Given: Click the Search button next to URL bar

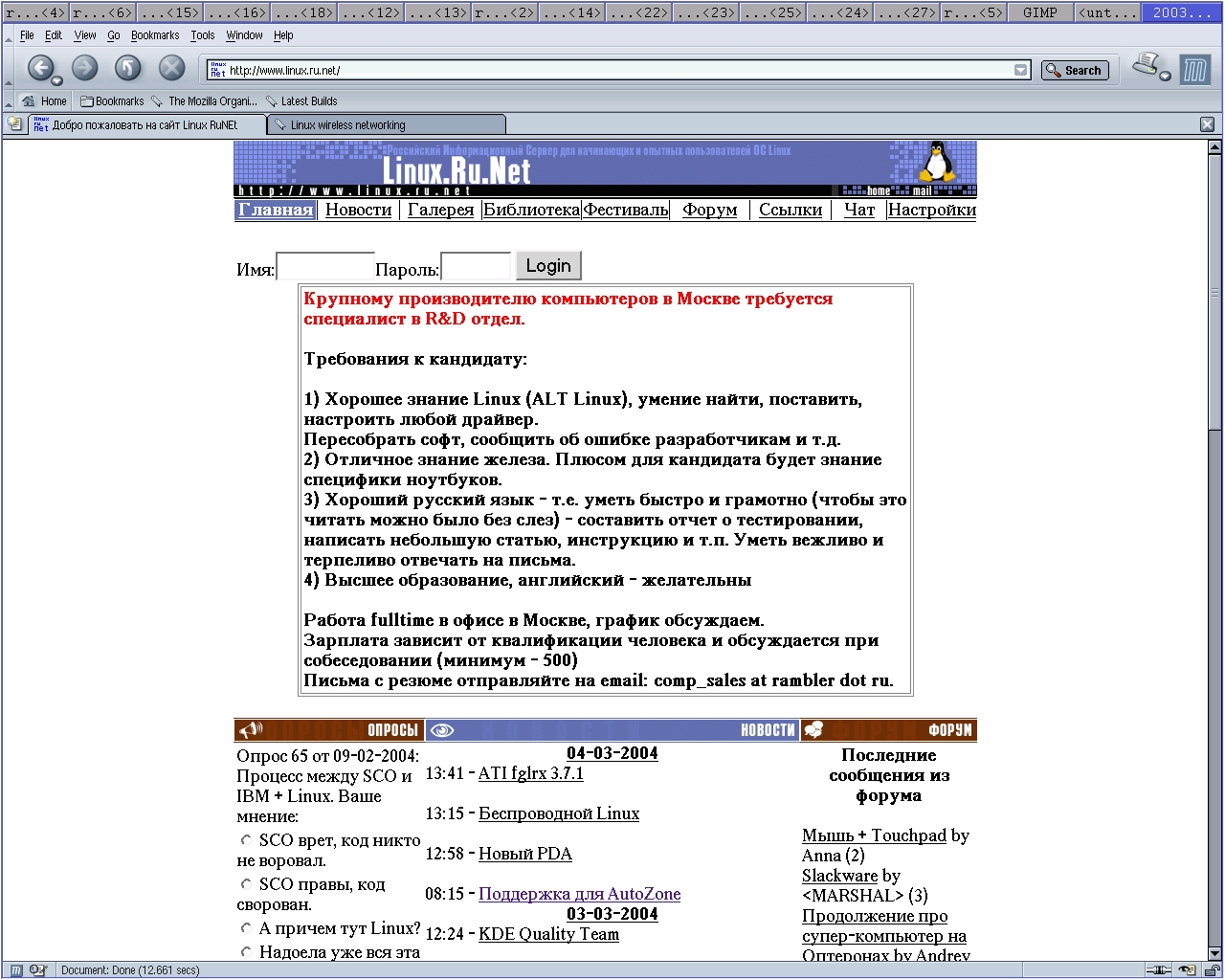Looking at the screenshot, I should click(x=1075, y=70).
